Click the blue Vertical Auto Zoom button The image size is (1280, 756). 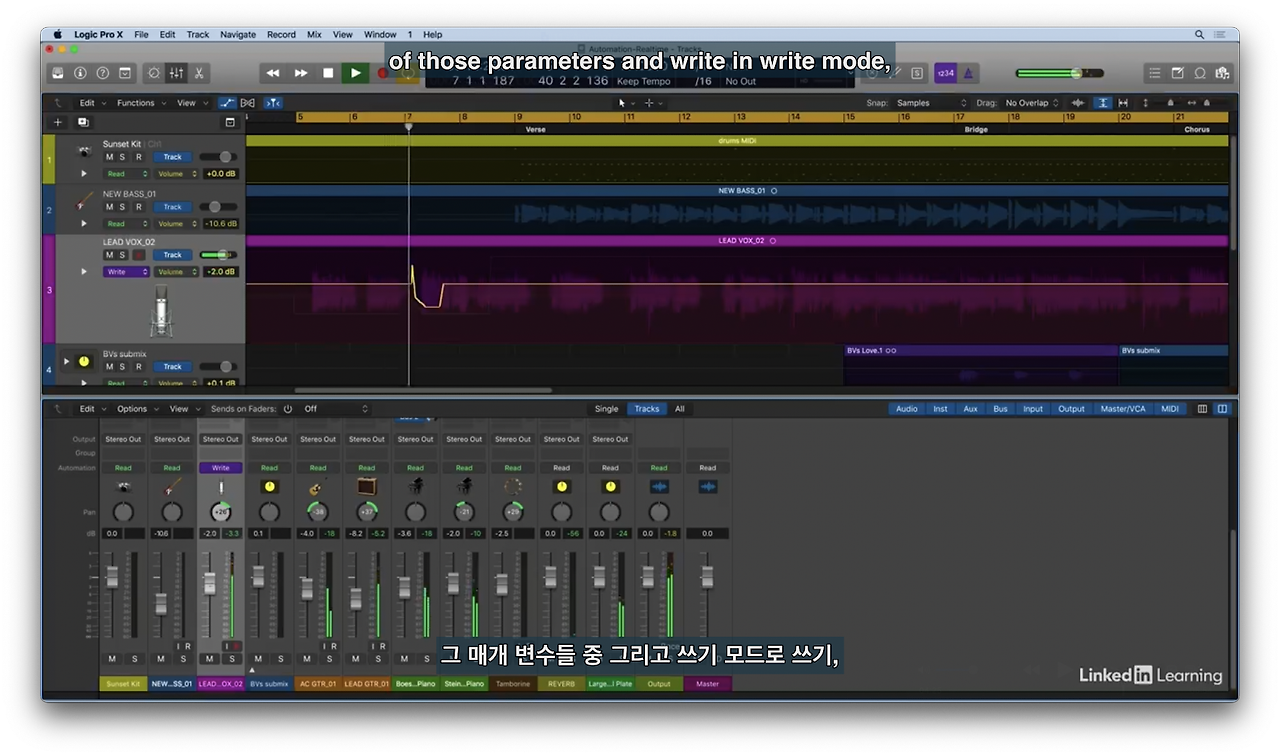pos(1102,103)
